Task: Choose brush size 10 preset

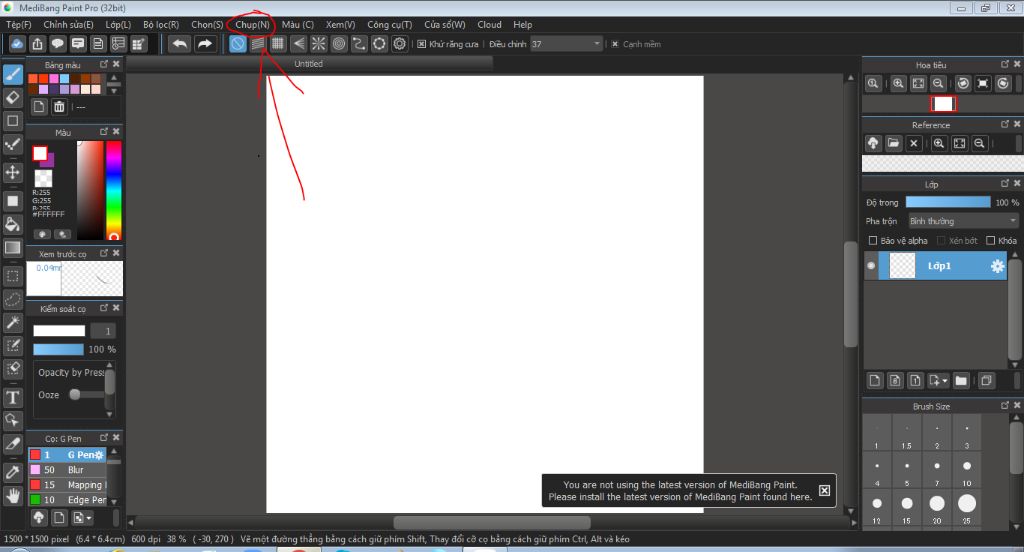Action: click(967, 470)
